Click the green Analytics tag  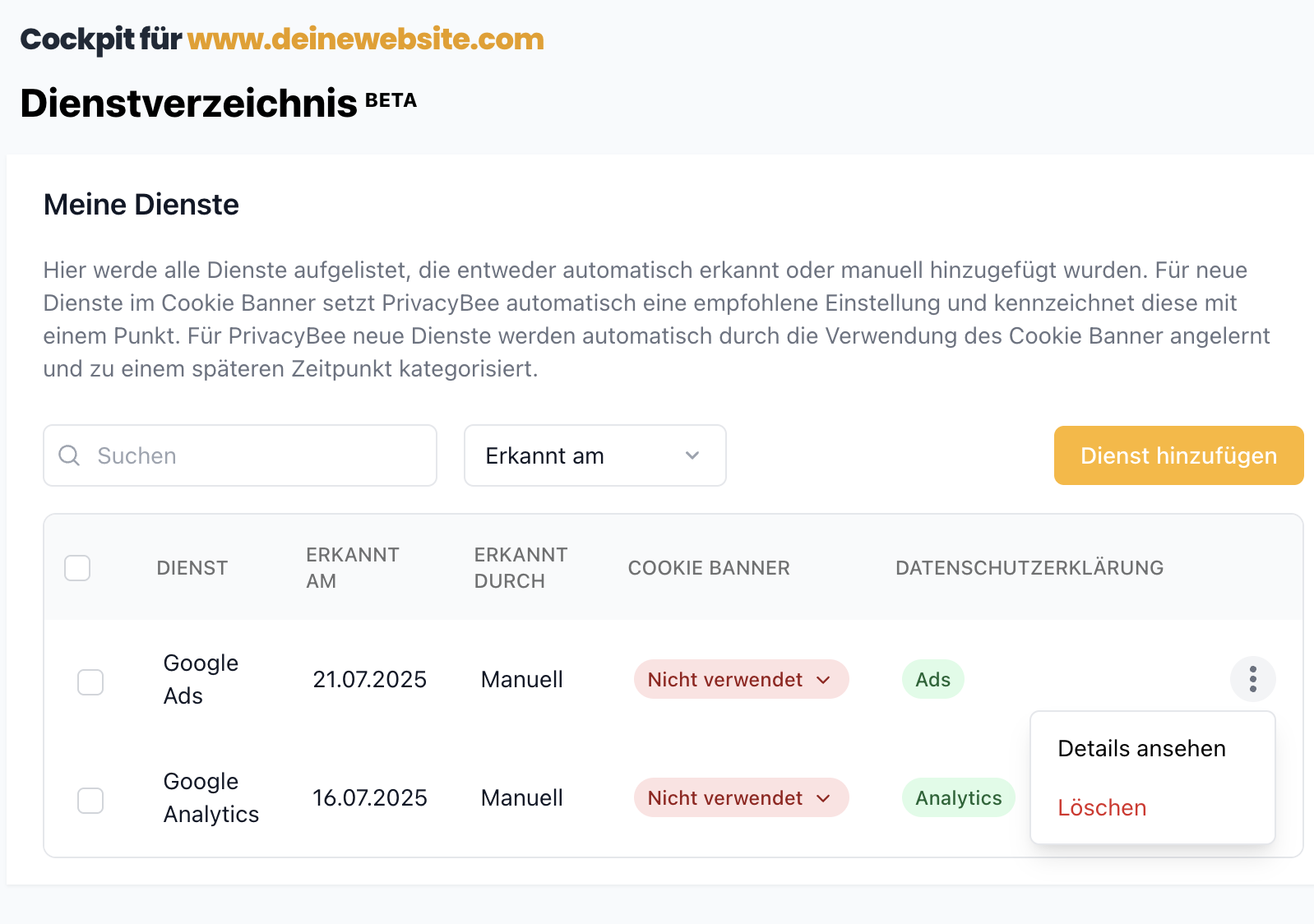958,798
